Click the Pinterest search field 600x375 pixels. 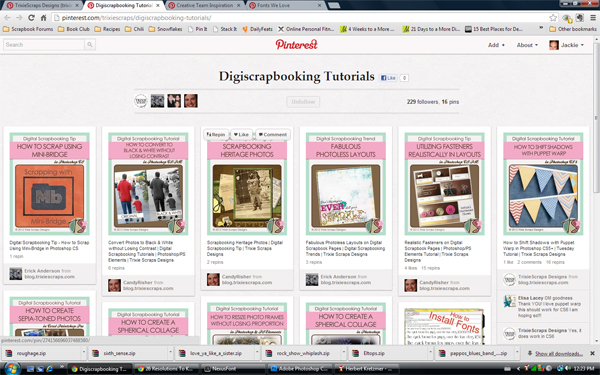[44, 45]
